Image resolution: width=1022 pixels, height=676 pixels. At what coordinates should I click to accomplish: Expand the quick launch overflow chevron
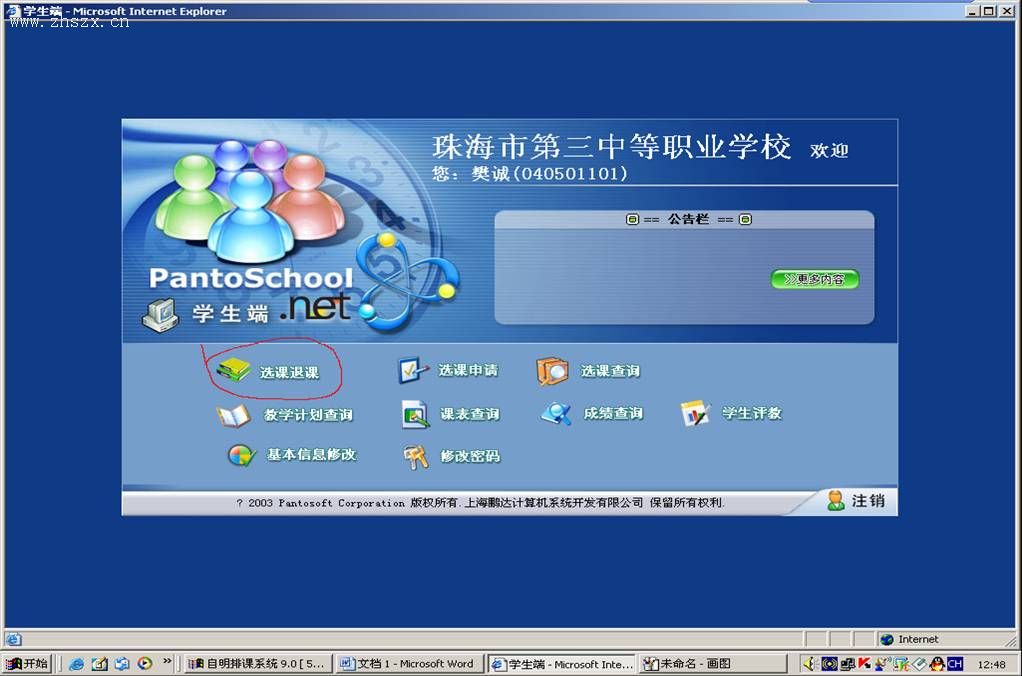click(165, 664)
